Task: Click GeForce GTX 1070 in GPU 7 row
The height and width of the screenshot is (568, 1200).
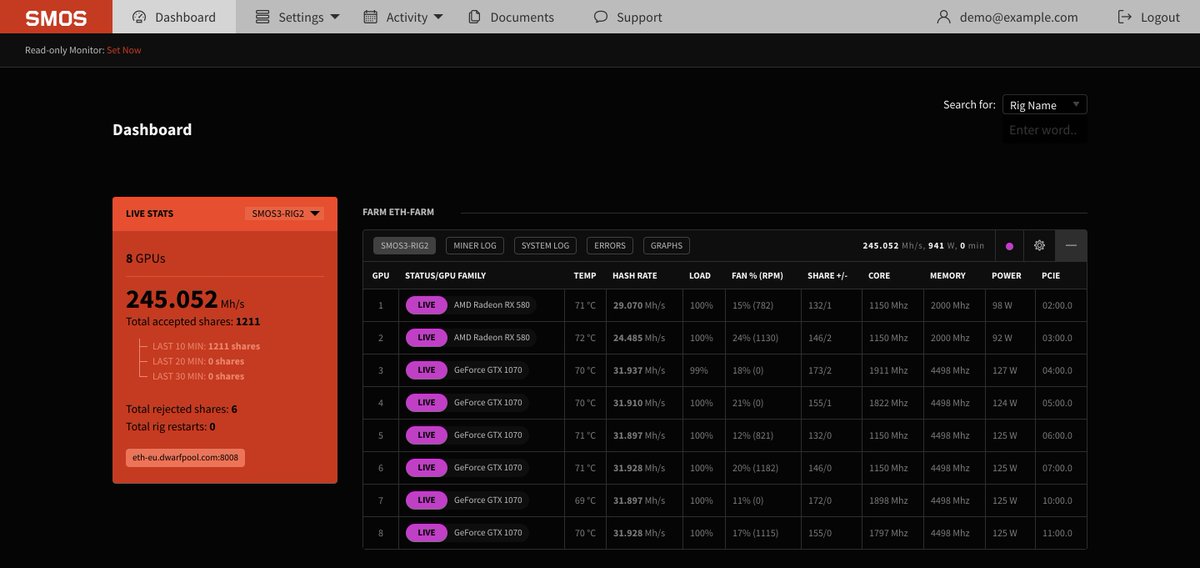Action: click(x=488, y=500)
